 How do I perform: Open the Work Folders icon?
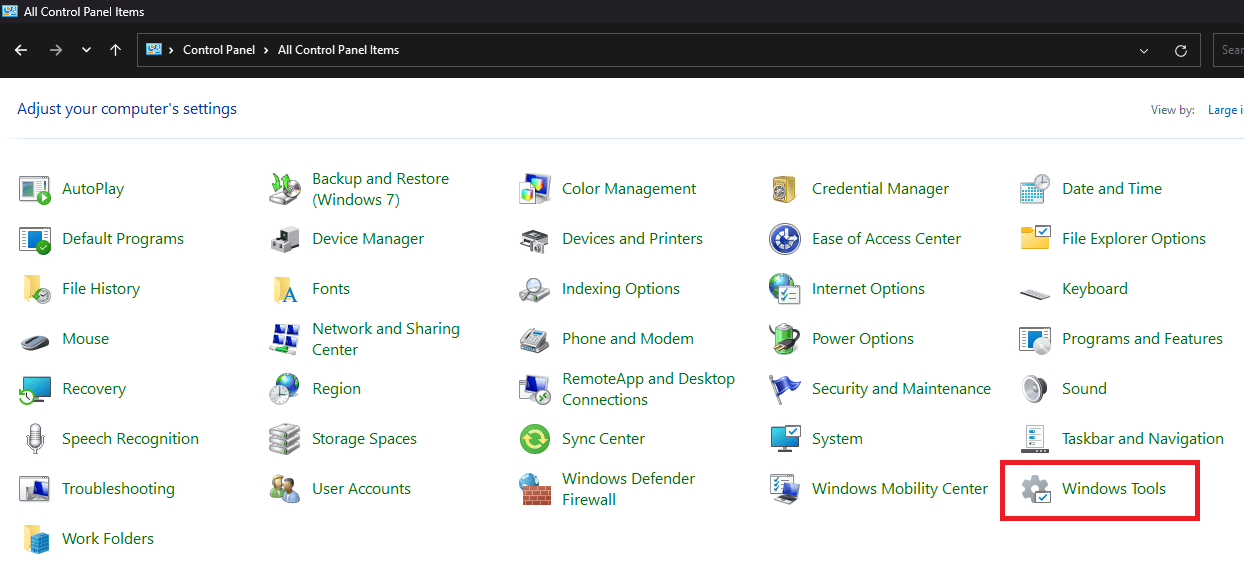click(35, 539)
